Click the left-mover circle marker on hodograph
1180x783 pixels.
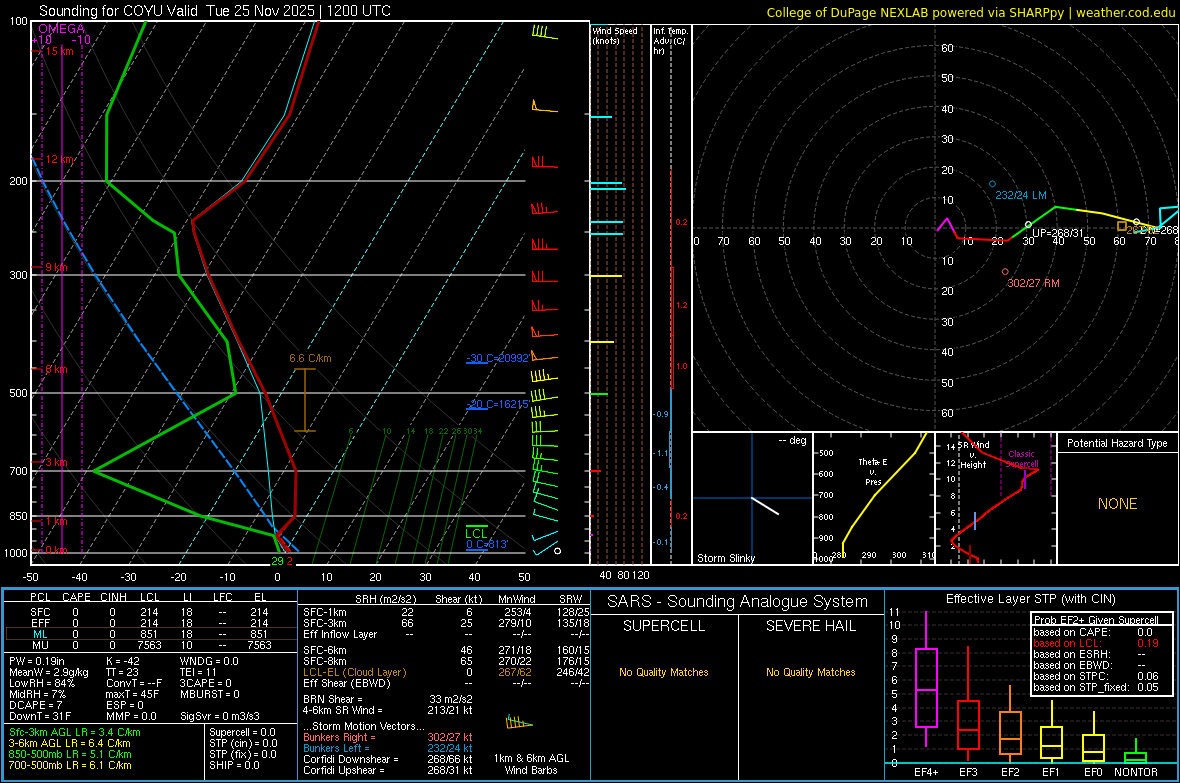tap(992, 184)
